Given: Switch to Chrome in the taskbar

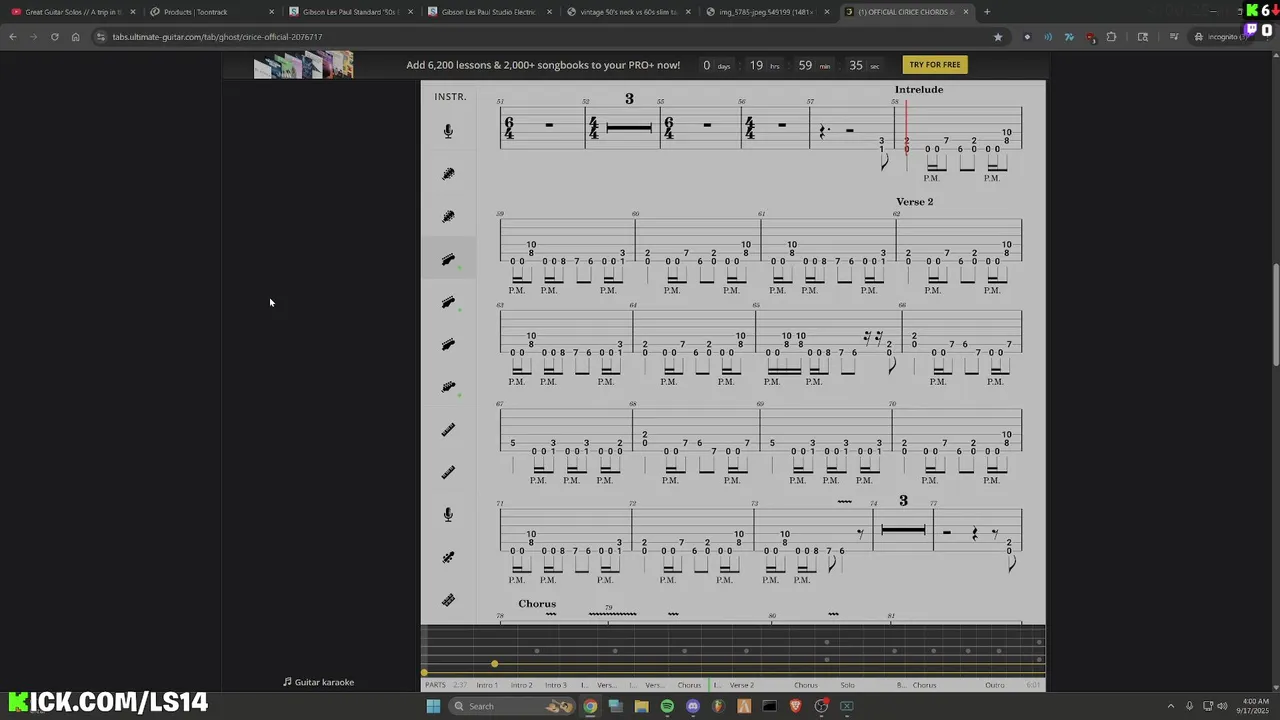Looking at the screenshot, I should point(590,706).
